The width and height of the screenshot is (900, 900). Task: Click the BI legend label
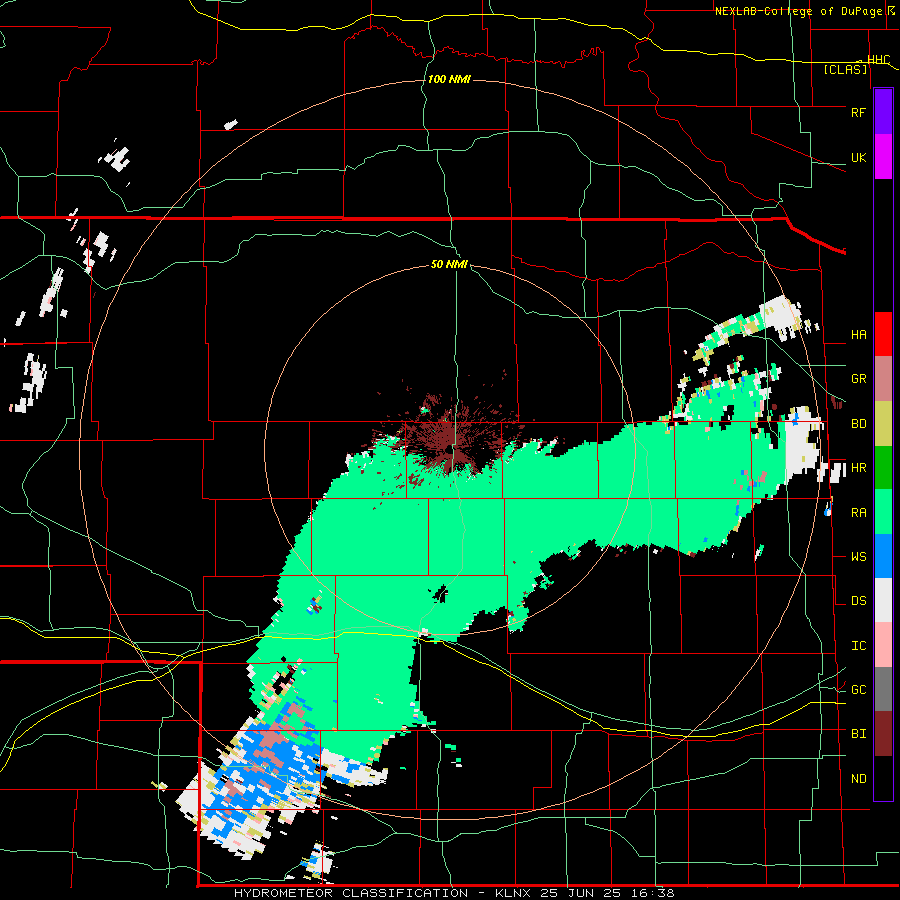tap(858, 734)
